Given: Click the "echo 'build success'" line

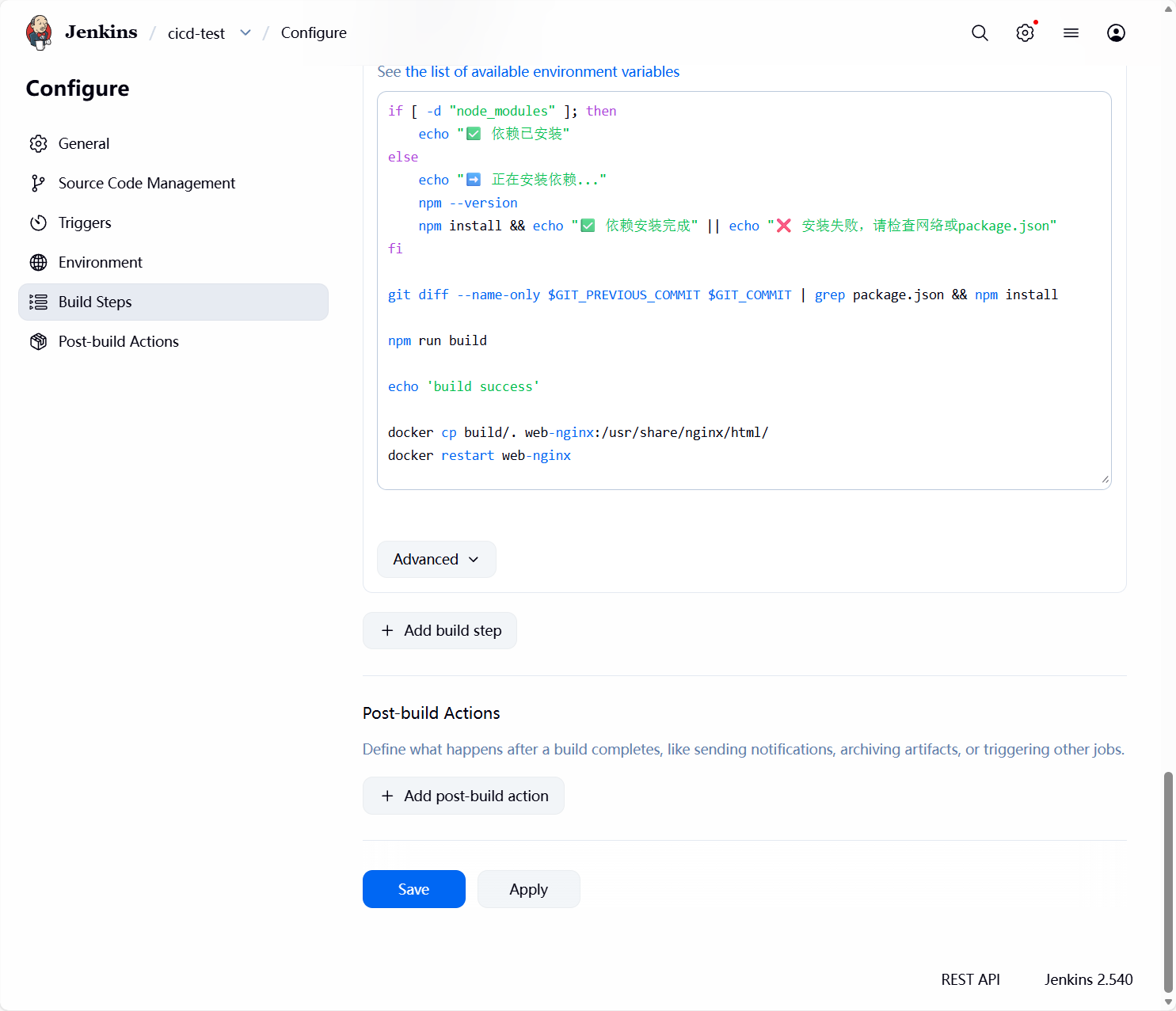Looking at the screenshot, I should coord(464,386).
